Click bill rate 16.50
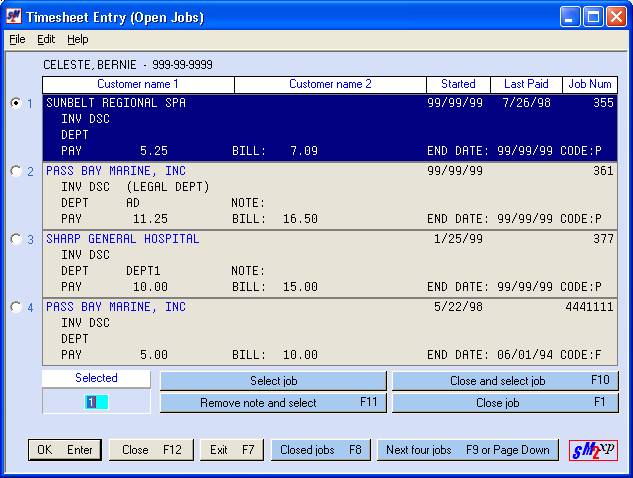The width and height of the screenshot is (633, 478). click(300, 219)
